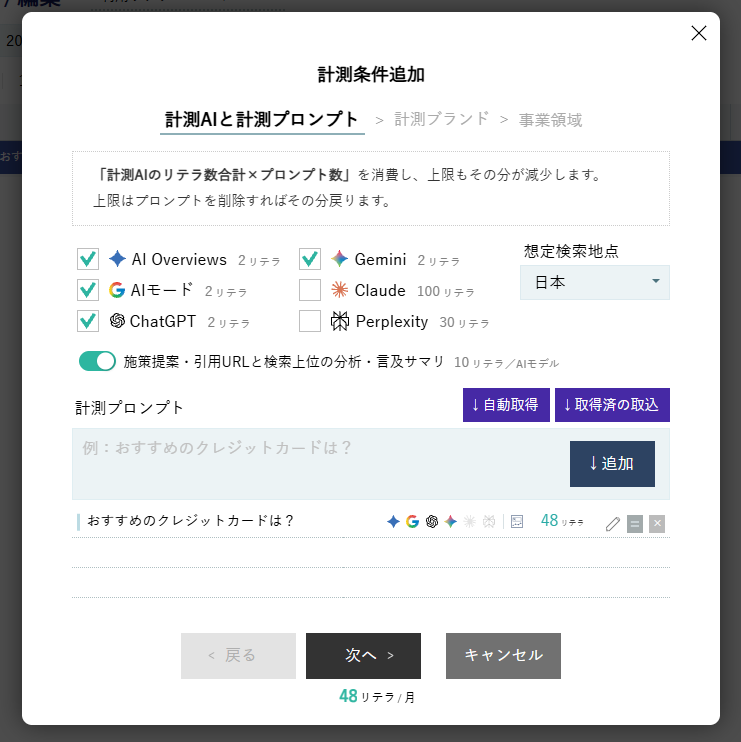Enable the Perplexity checkbox
This screenshot has width=741, height=742.
[x=310, y=321]
